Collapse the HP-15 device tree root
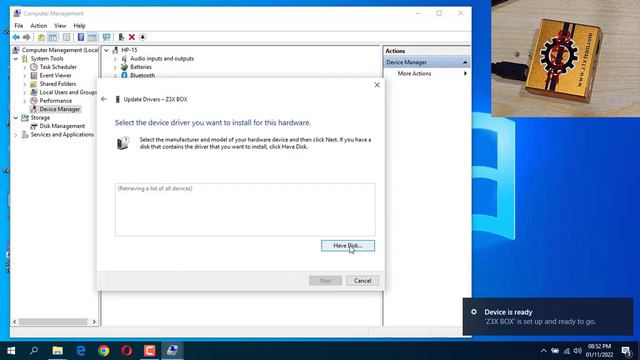This screenshot has width=640, height=360. [107, 50]
